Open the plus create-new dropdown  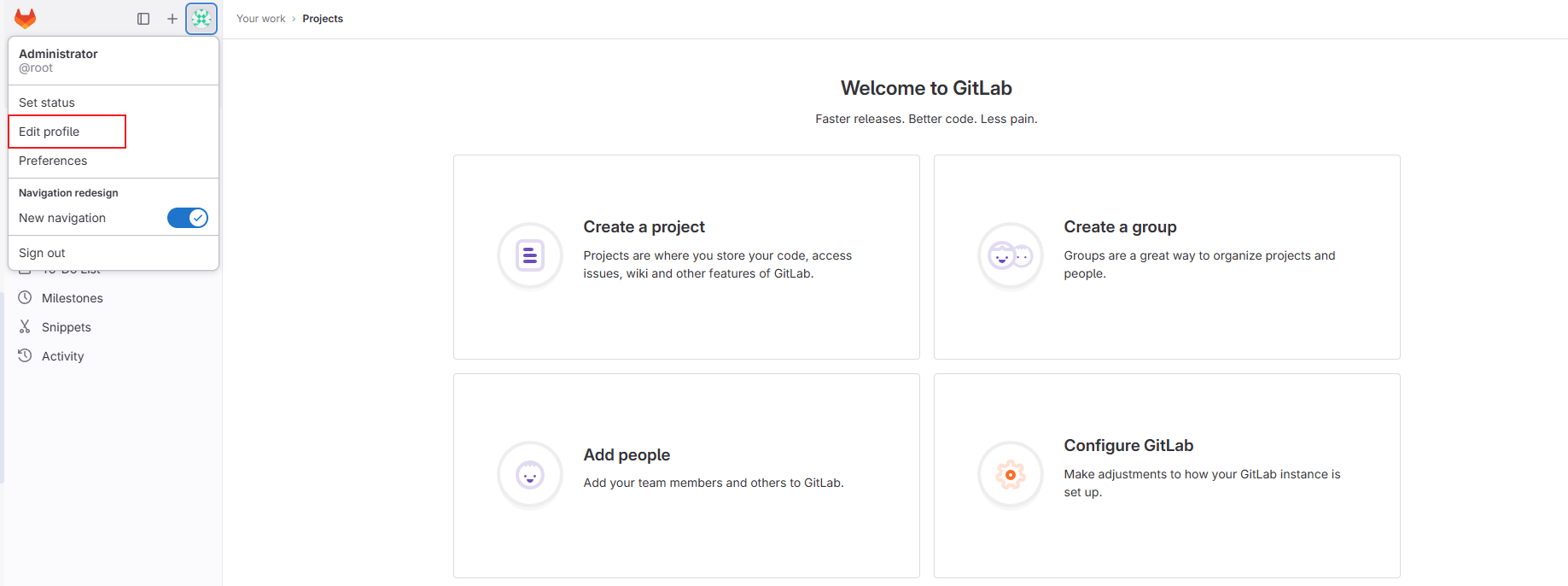click(172, 18)
